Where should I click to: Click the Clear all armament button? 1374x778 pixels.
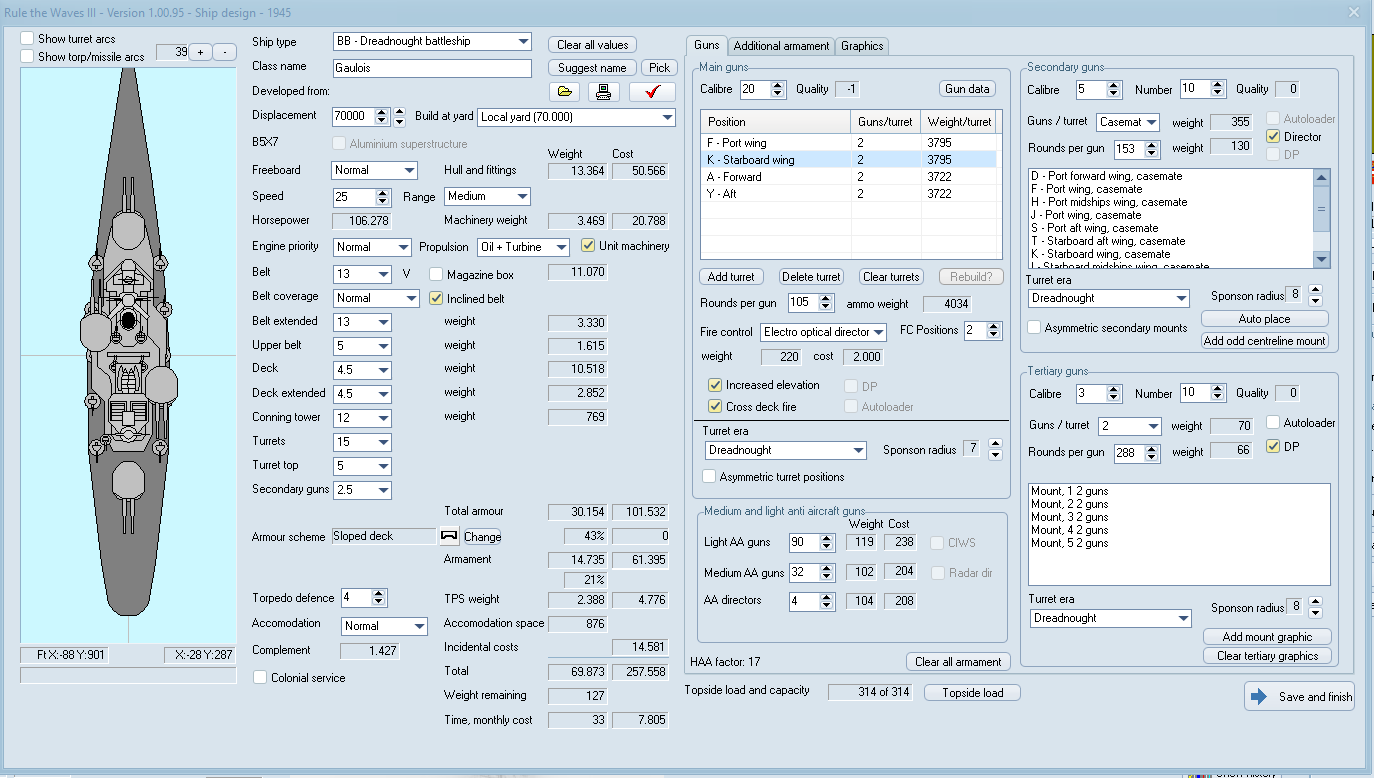pyautogui.click(x=958, y=662)
